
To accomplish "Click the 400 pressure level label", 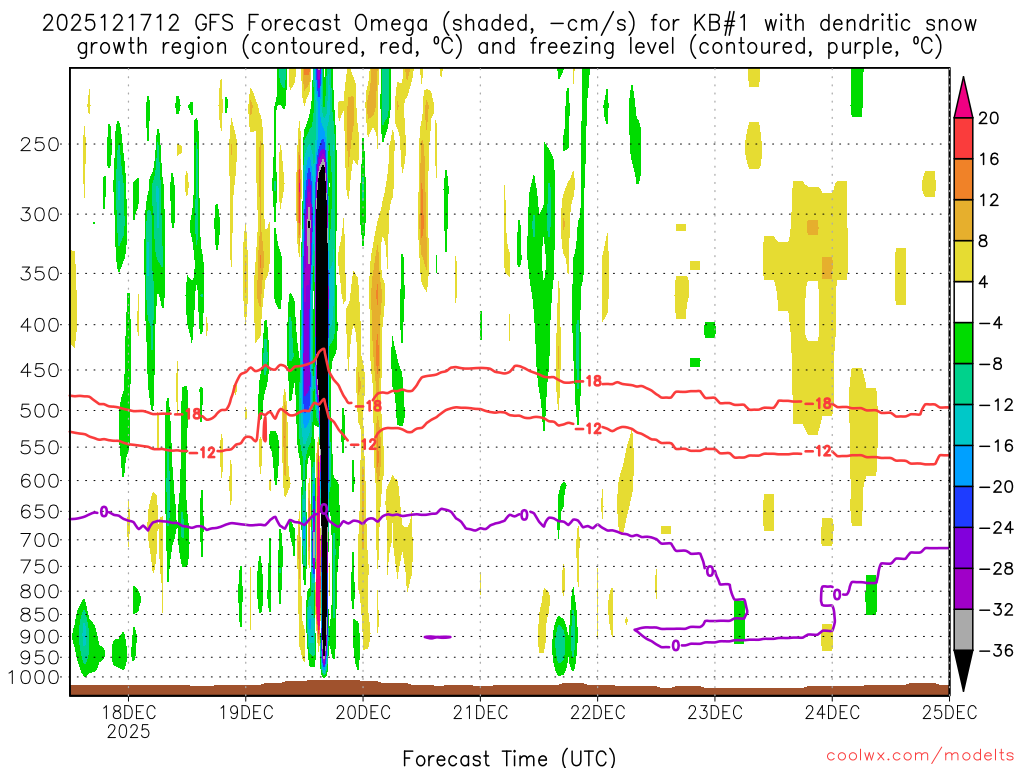I will tap(40, 325).
